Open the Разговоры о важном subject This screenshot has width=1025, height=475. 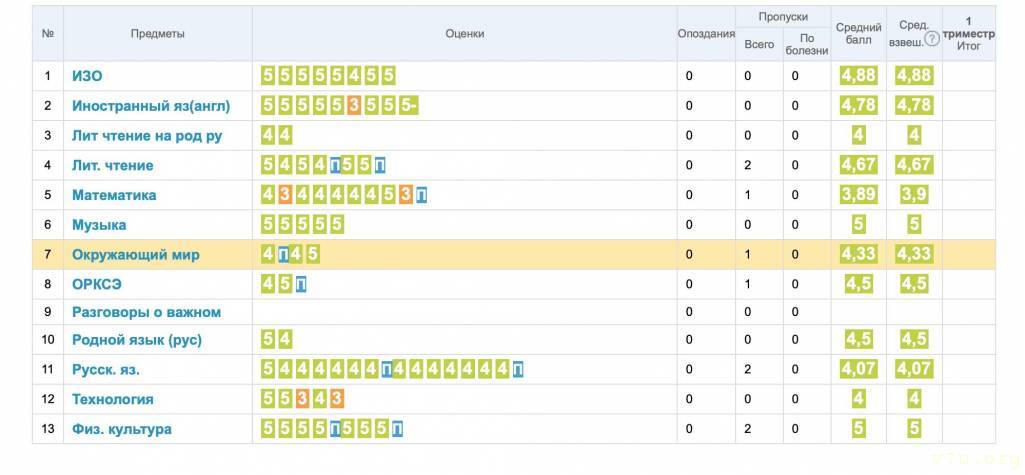[x=146, y=312]
